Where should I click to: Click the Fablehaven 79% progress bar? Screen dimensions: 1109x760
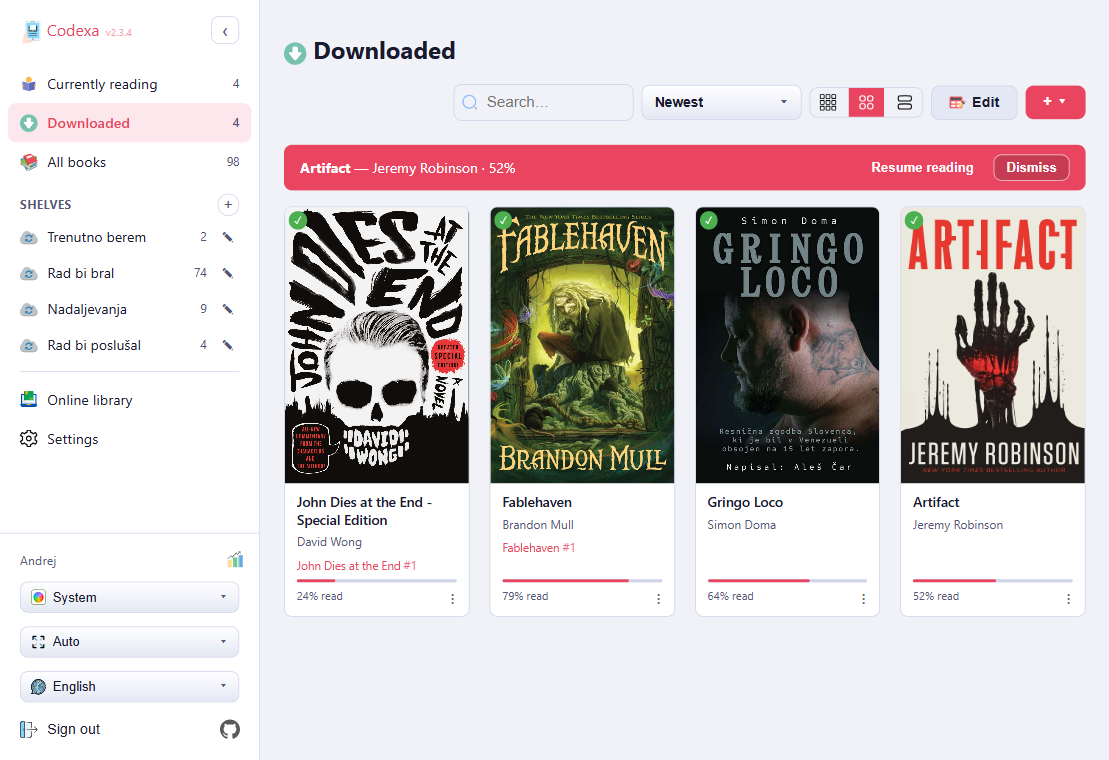(x=582, y=580)
